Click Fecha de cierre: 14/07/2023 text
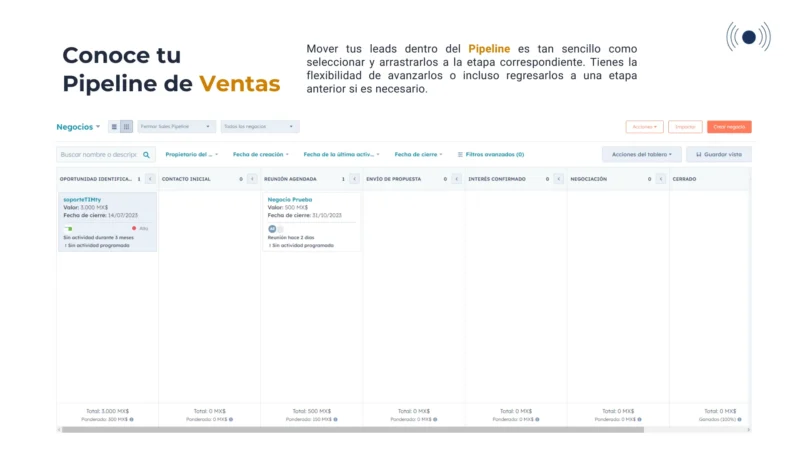Screen dimensions: 800x450 [101, 215]
